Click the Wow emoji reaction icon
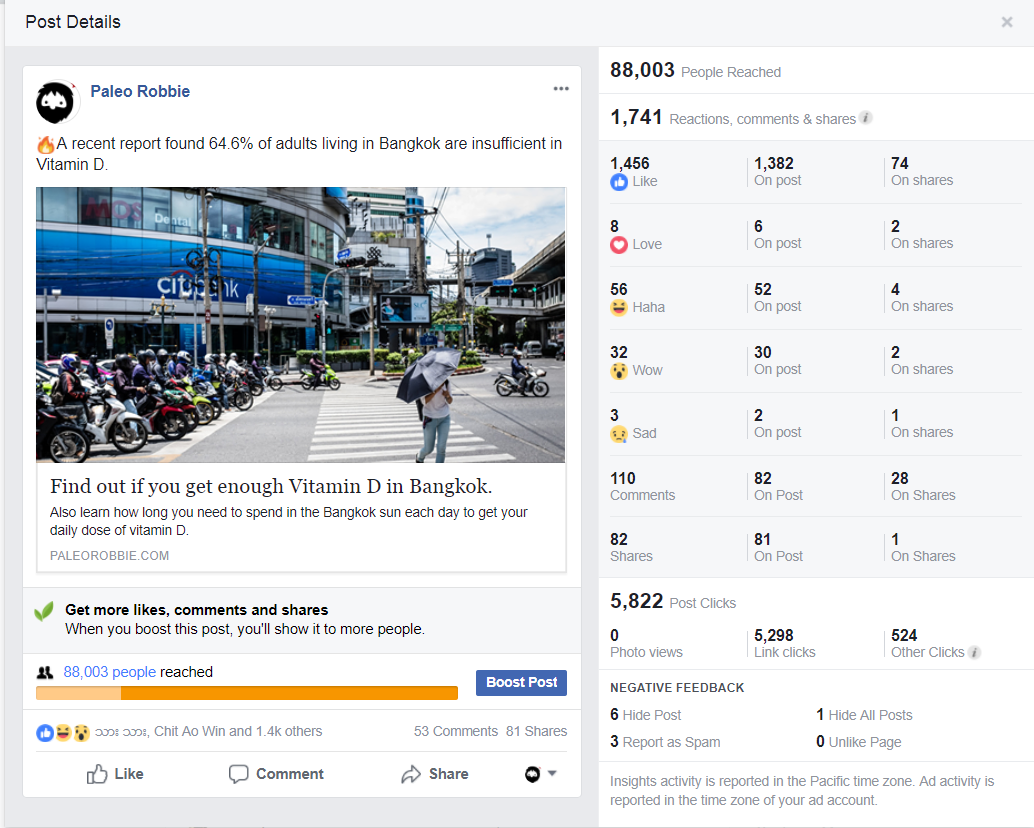Screen dimensions: 1034x828 coord(619,371)
